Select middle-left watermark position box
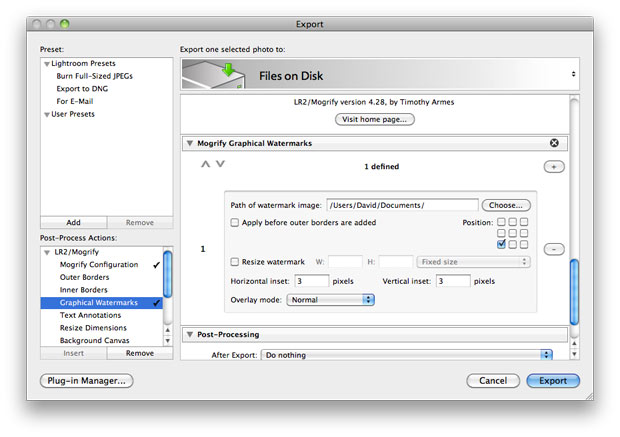Image resolution: width=620 pixels, height=437 pixels. (501, 233)
